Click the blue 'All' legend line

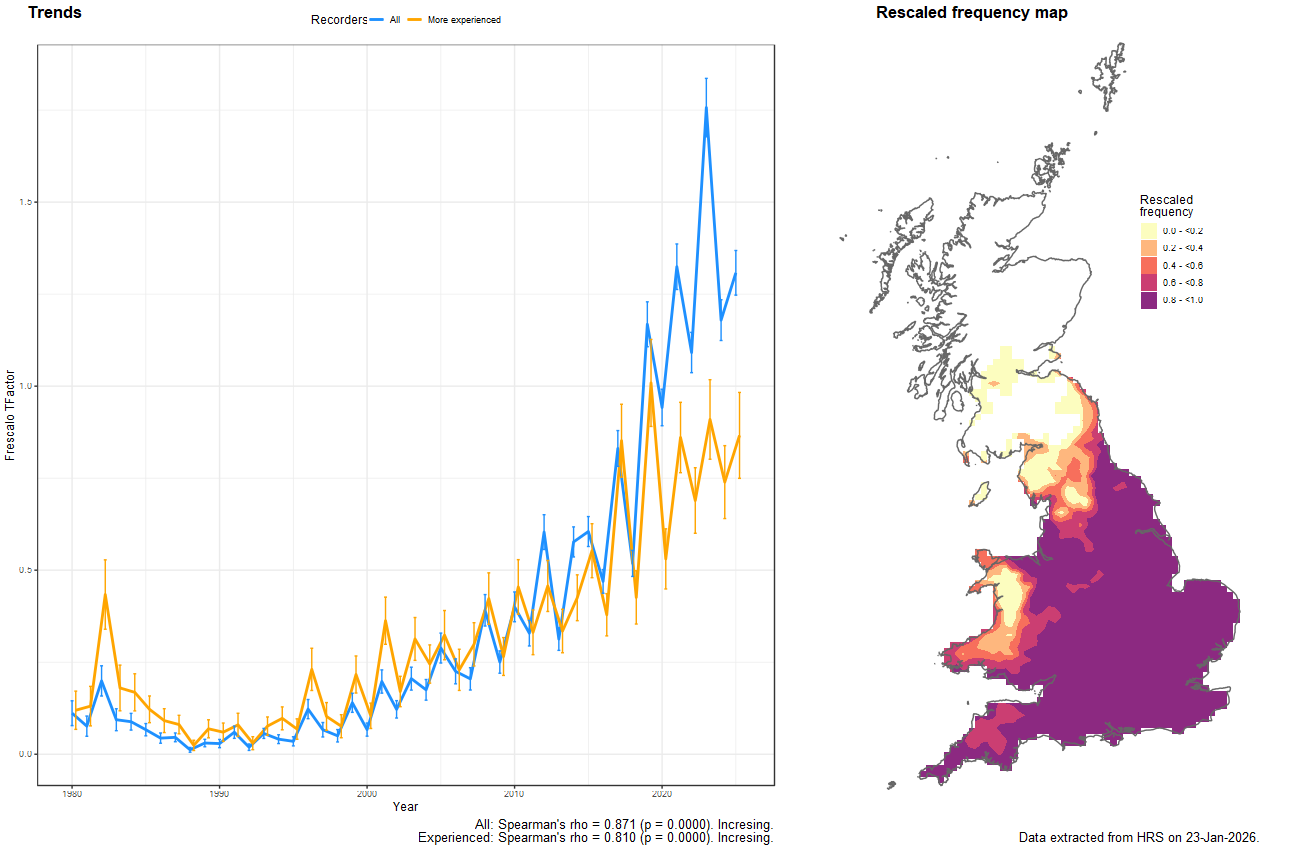click(377, 20)
